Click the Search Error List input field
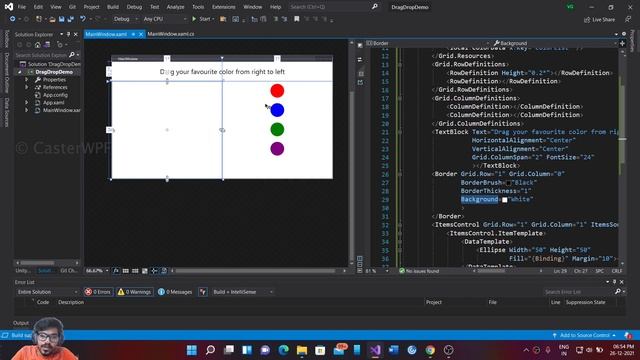 click(579, 292)
